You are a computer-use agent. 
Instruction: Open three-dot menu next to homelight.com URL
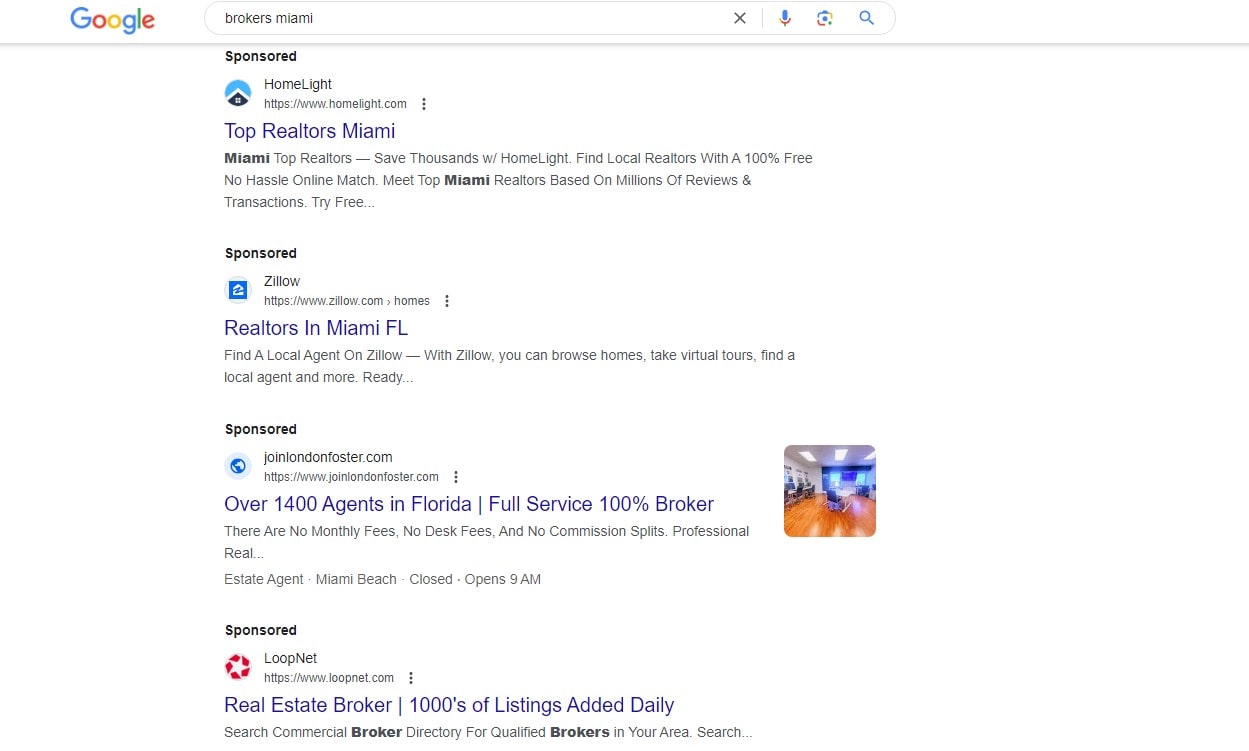pos(424,104)
